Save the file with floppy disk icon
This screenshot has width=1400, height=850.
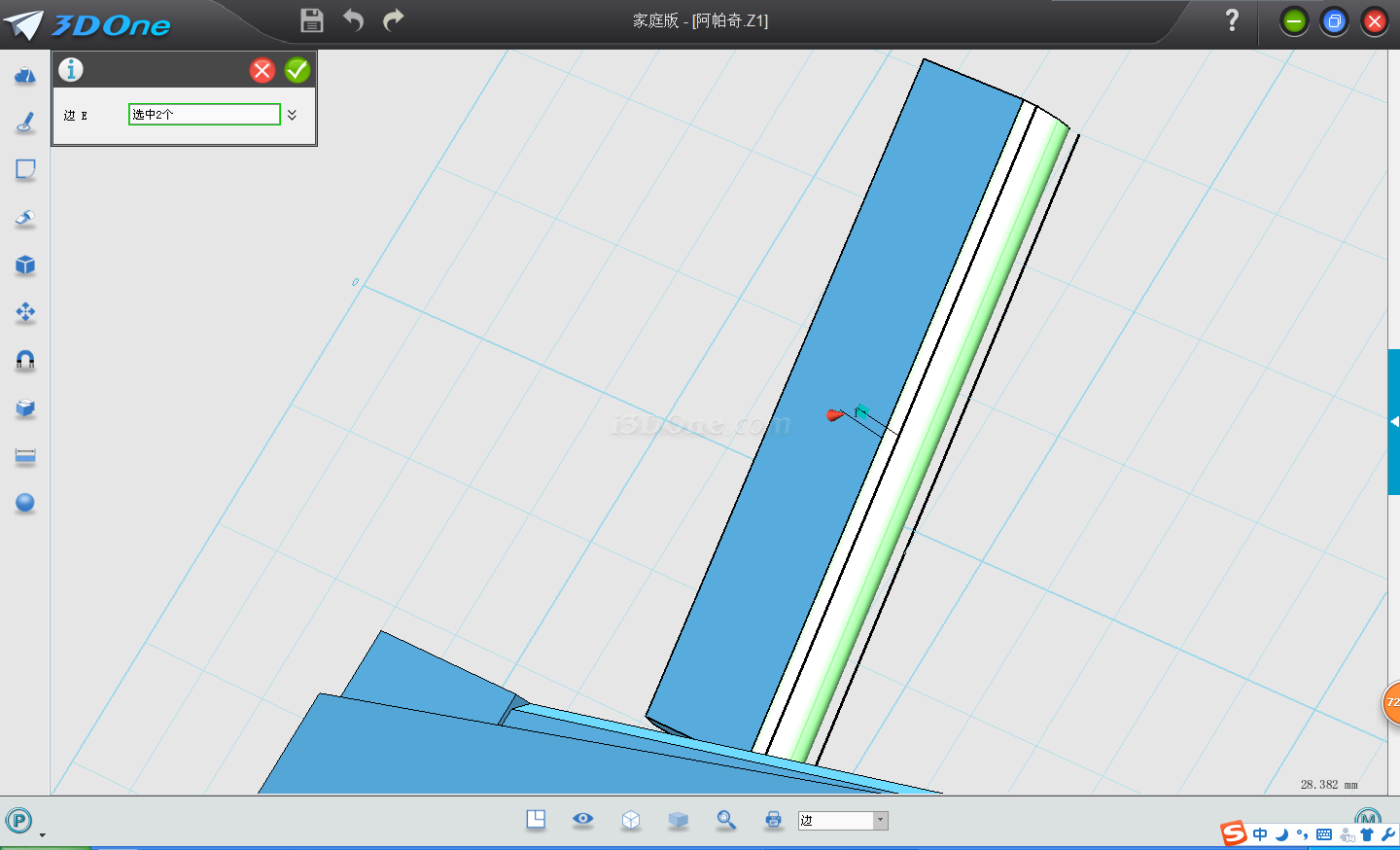click(x=311, y=20)
